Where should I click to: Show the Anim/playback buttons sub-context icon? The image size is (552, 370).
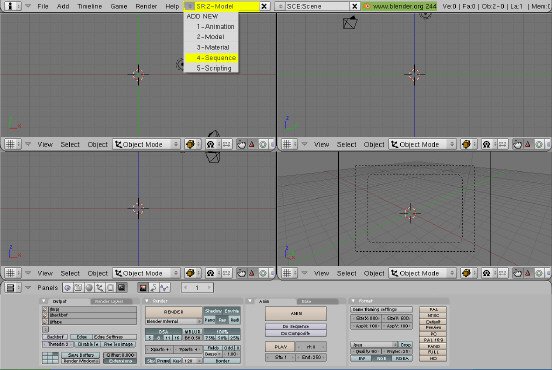pos(153,288)
